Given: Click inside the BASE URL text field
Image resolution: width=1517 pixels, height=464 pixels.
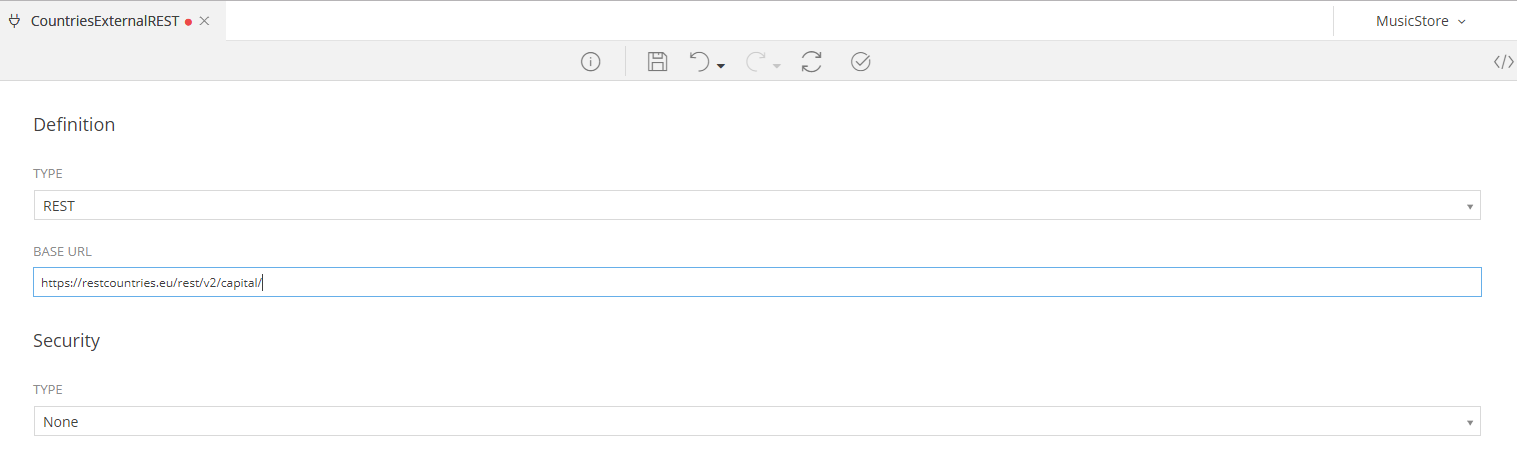Looking at the screenshot, I should (757, 283).
